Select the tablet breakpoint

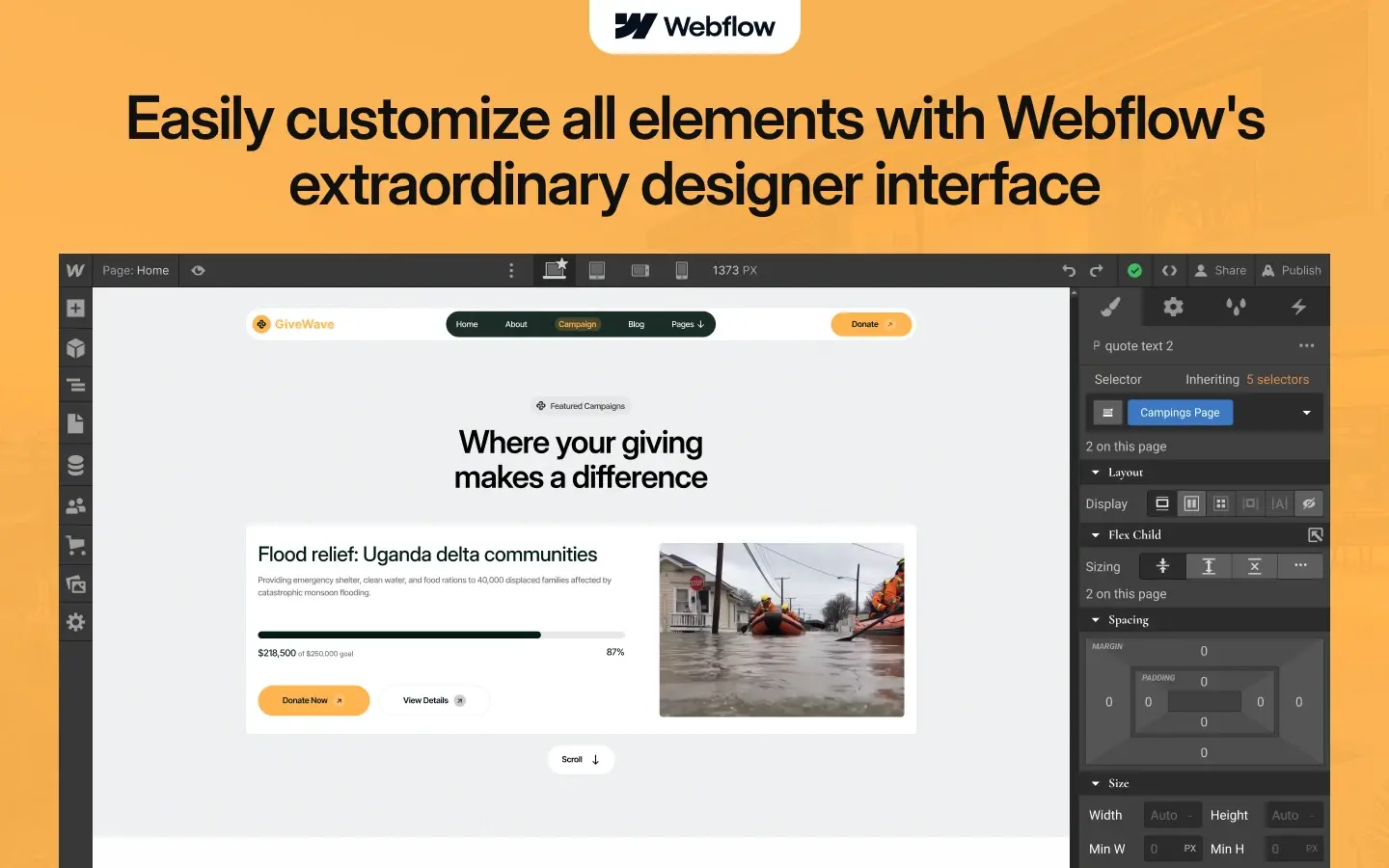point(597,271)
